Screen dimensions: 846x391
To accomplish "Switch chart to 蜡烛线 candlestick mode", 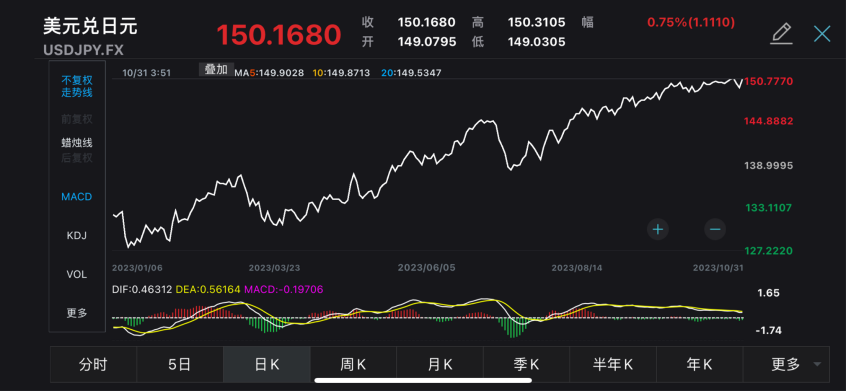I will click(77, 143).
